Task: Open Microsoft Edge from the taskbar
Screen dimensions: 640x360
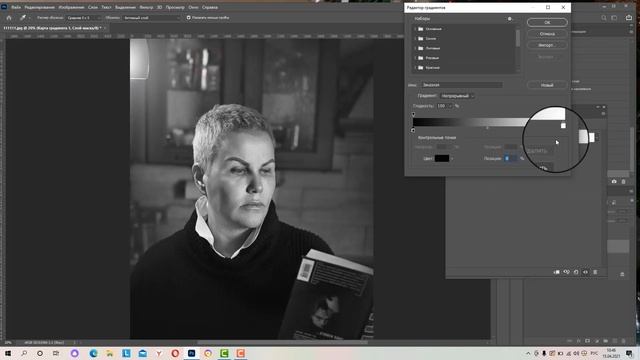Action: coord(93,353)
